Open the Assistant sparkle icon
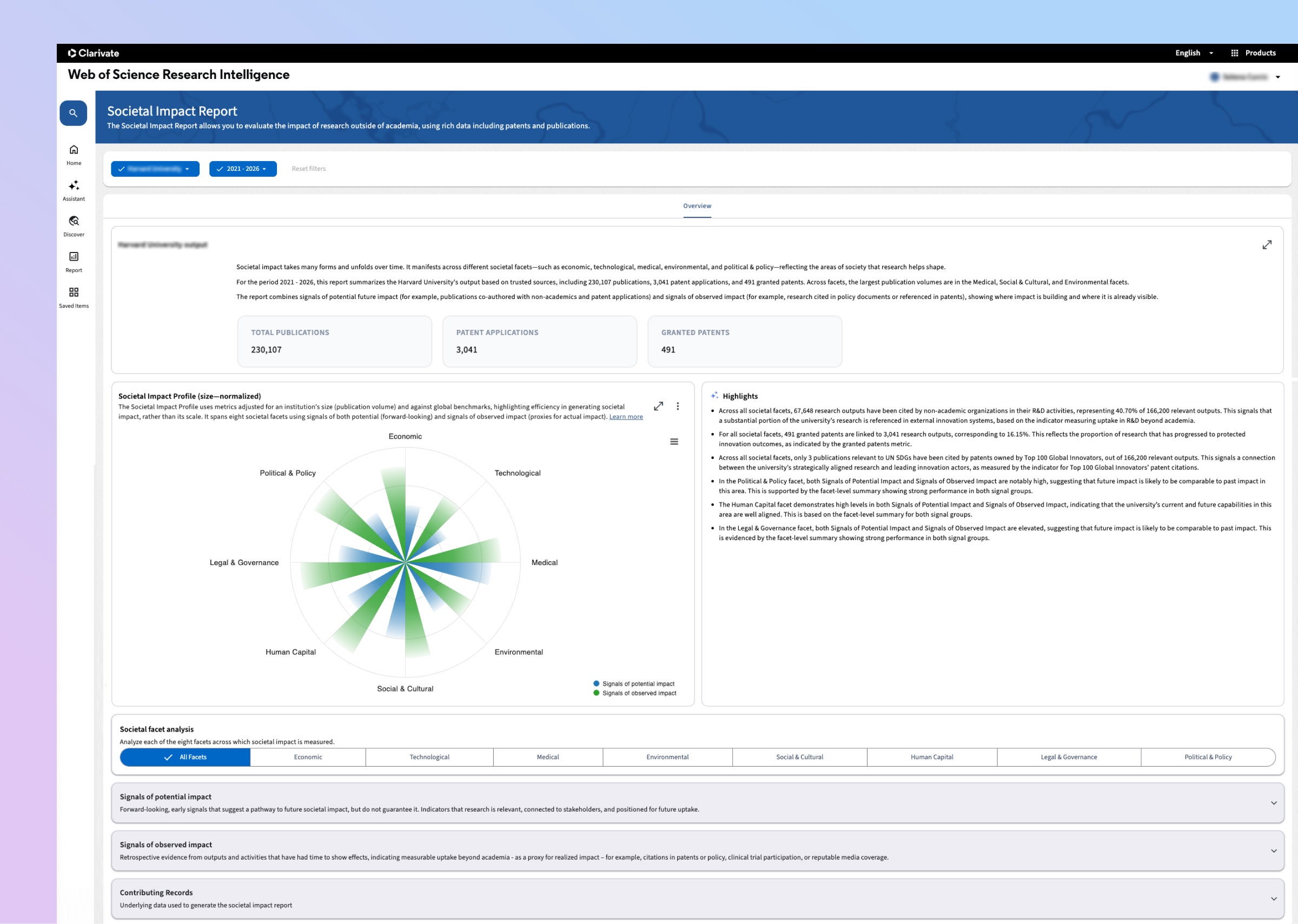 click(74, 186)
